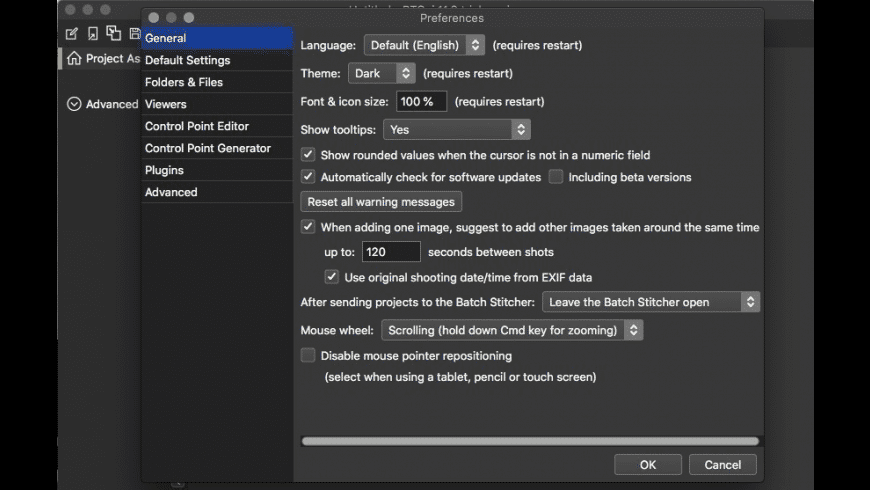
Task: Click the tablet, pencil or touch screen hint text
Action: pos(460,377)
